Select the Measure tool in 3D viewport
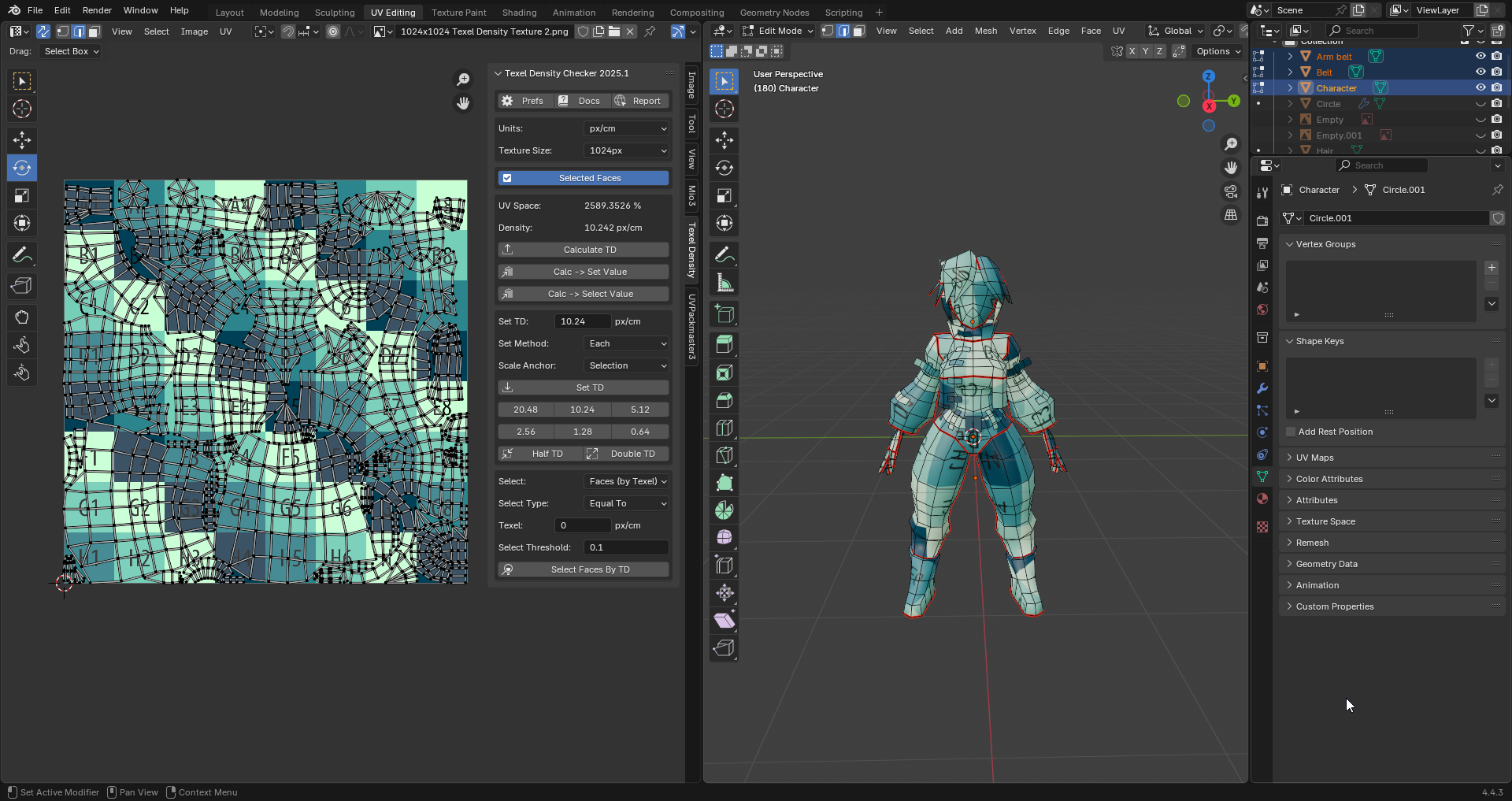Viewport: 1512px width, 801px height. coord(724,283)
